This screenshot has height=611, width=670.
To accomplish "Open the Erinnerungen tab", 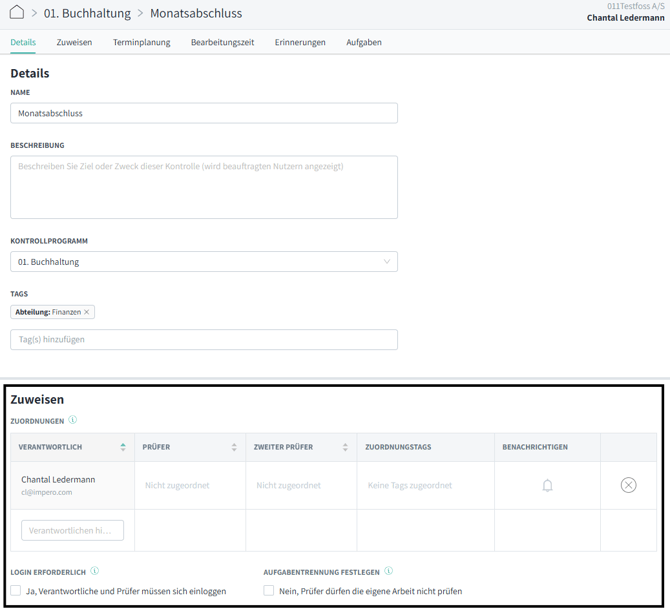I will [300, 42].
